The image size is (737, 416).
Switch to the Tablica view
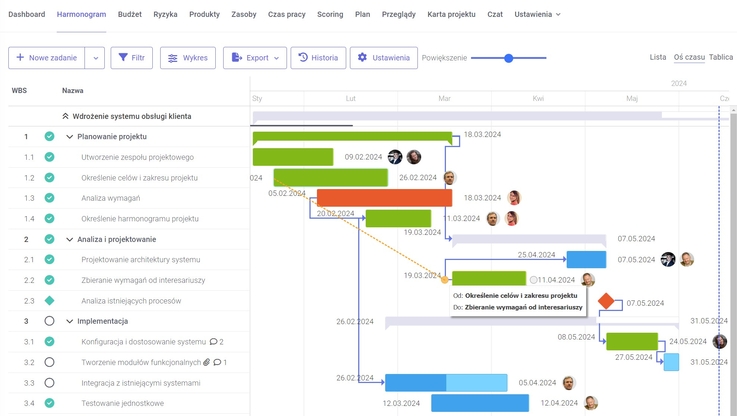tap(720, 57)
